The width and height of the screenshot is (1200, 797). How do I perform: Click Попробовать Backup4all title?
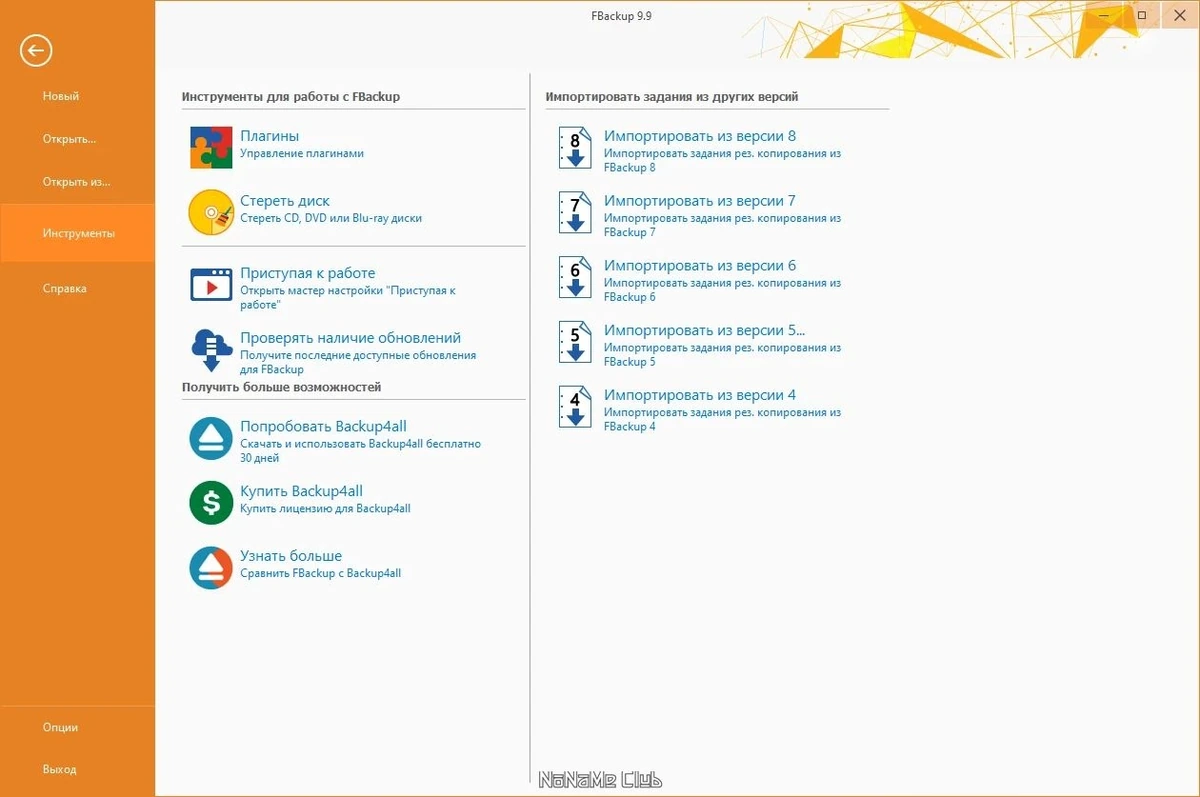[x=323, y=426]
